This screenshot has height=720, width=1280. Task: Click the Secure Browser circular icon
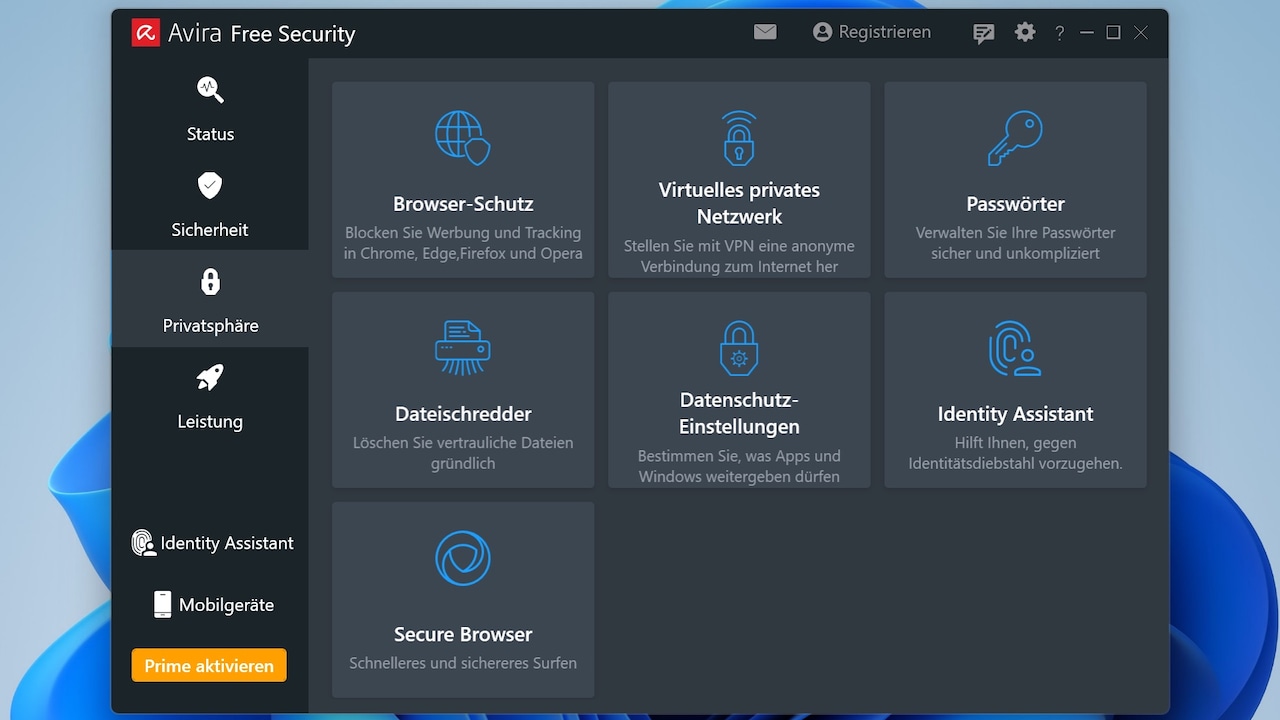[x=463, y=558]
